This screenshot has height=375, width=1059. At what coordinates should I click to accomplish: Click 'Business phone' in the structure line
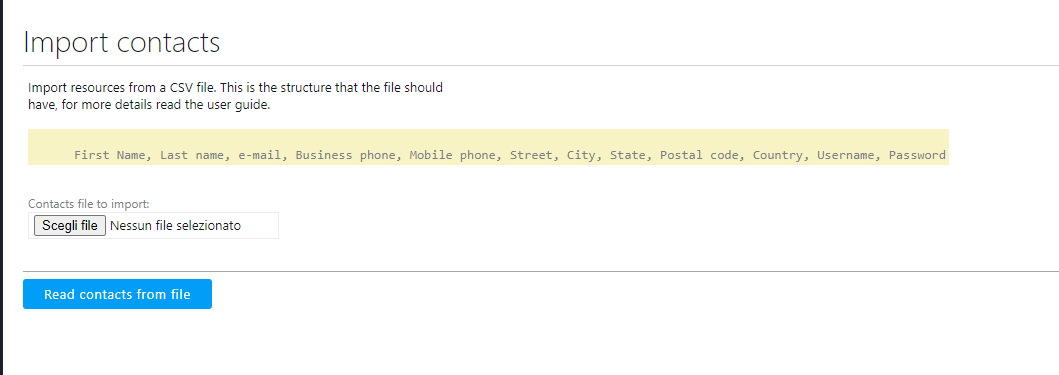pyautogui.click(x=344, y=155)
